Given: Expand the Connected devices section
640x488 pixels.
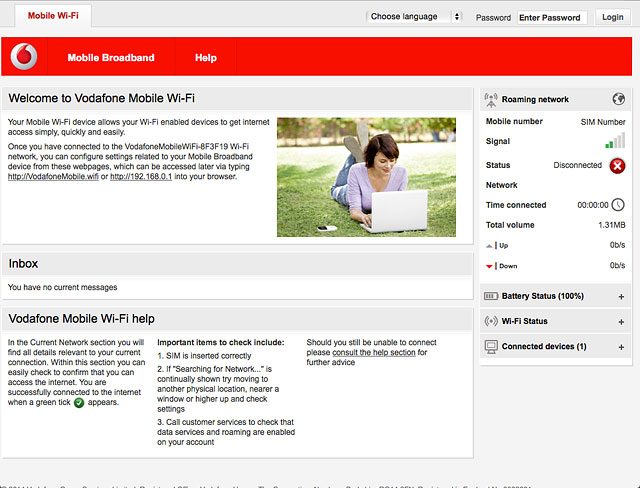Looking at the screenshot, I should [621, 347].
